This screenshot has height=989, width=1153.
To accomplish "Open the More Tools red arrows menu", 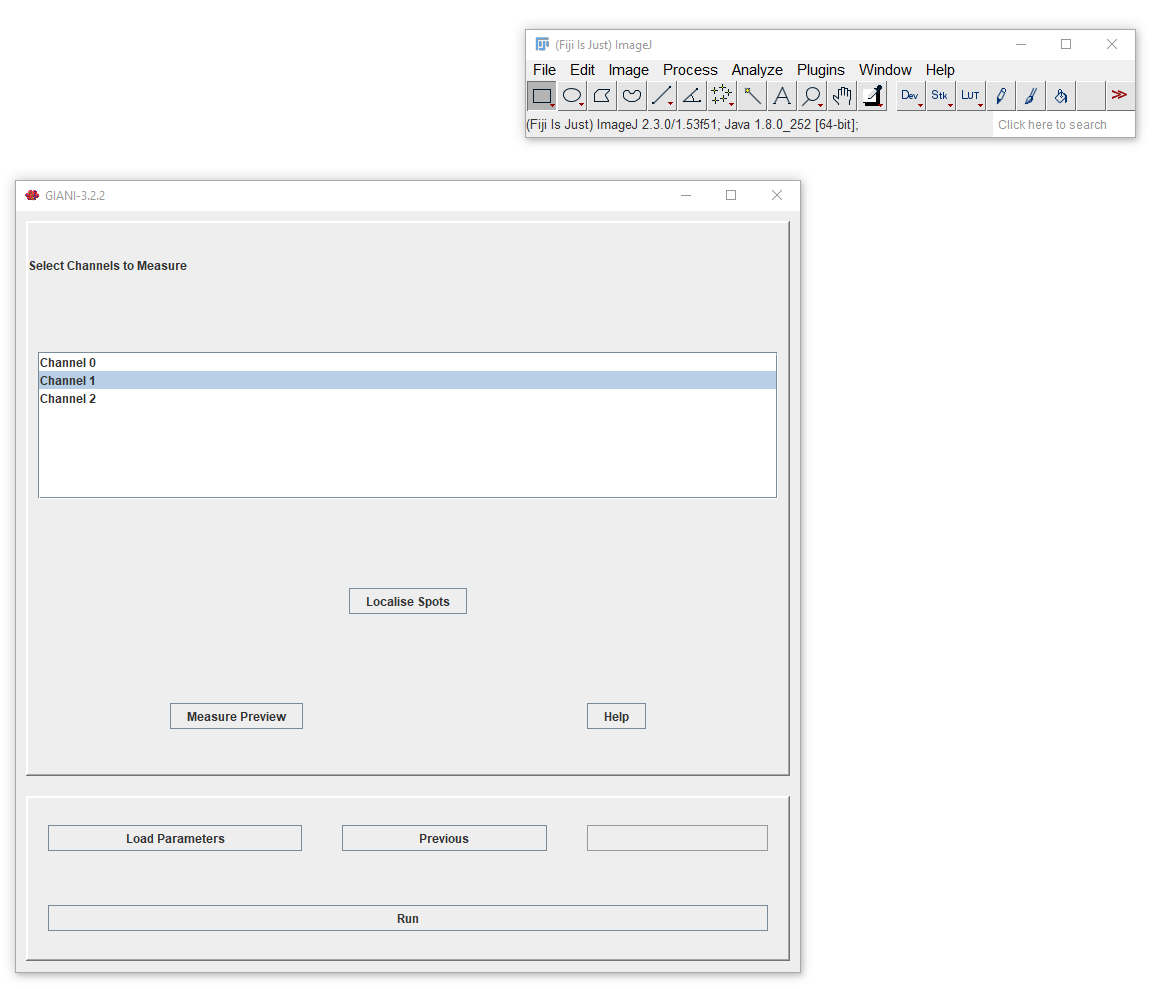I will tap(1119, 96).
